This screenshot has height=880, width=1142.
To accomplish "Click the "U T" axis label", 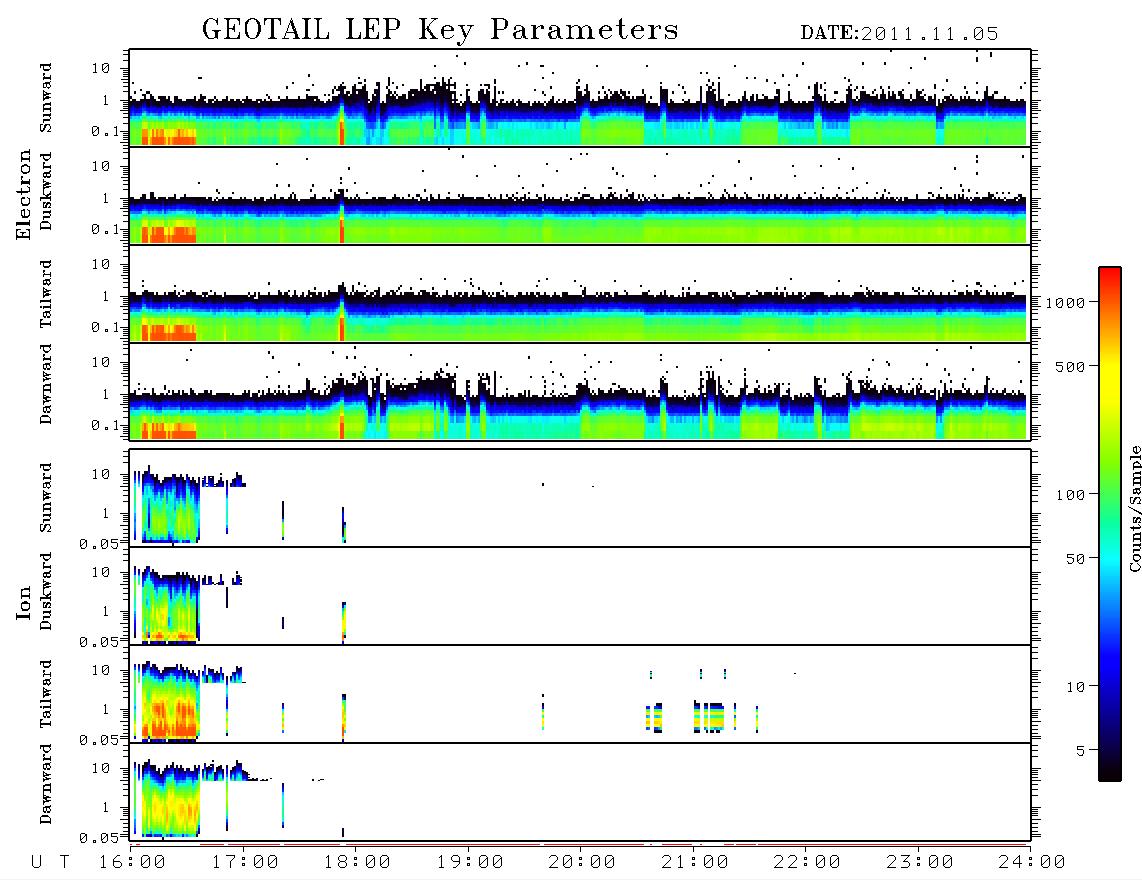I will tap(50, 863).
